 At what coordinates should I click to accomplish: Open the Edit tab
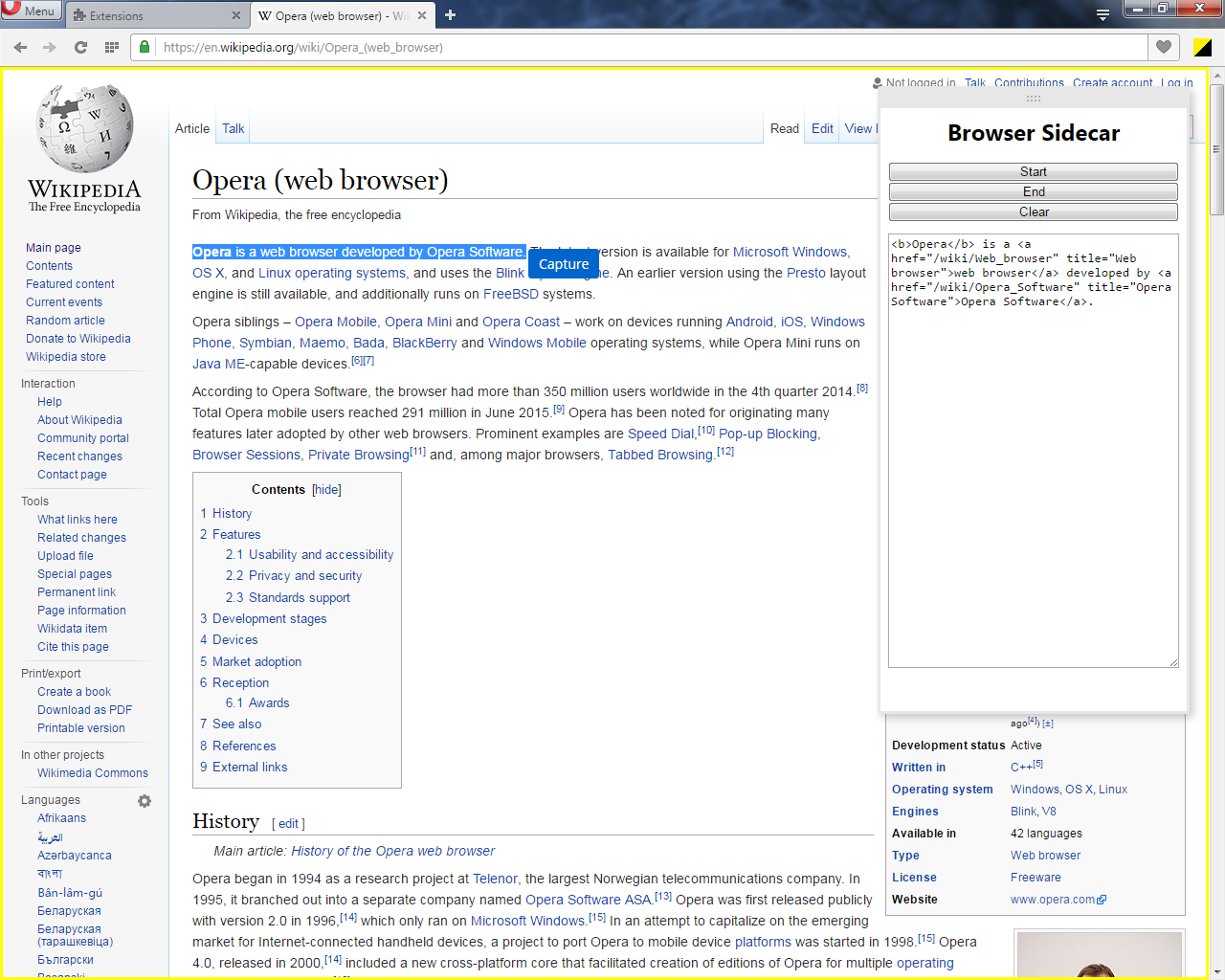(822, 128)
